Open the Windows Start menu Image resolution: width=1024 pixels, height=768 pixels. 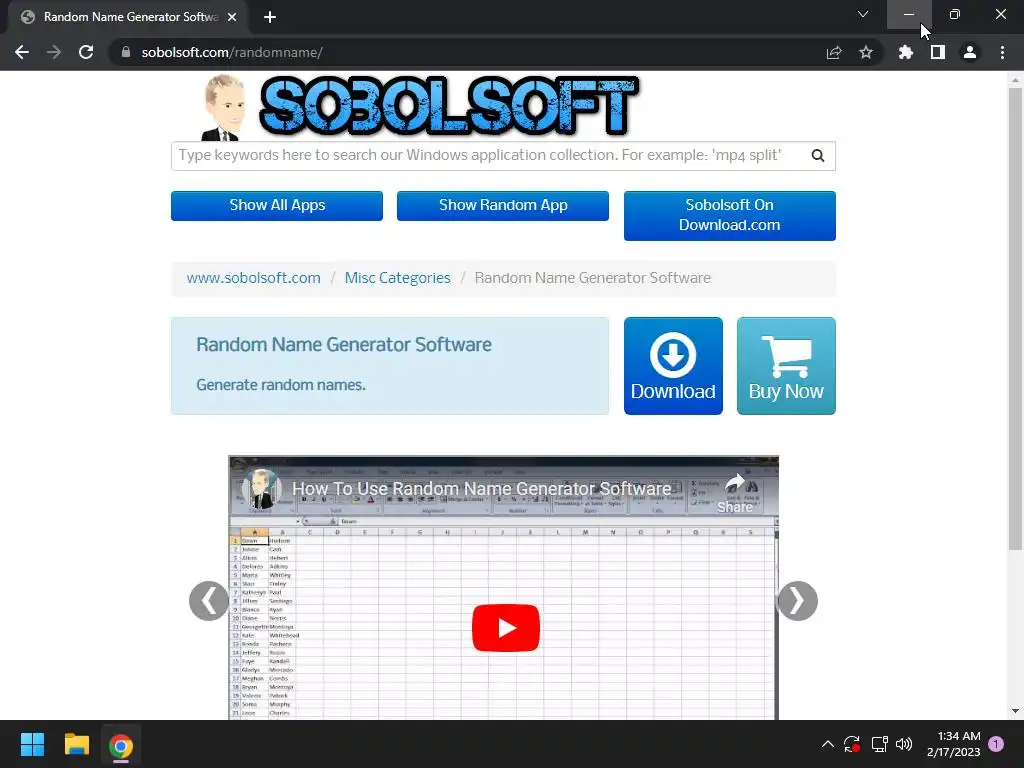(32, 744)
